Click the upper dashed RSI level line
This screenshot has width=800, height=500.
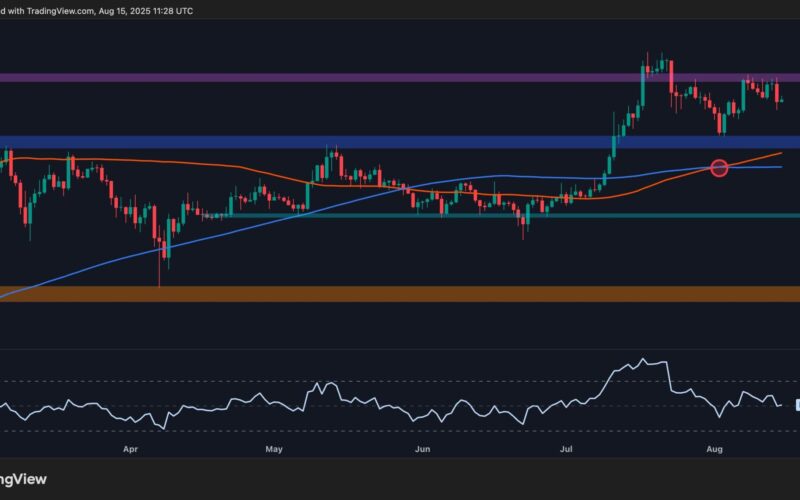[x=400, y=381]
